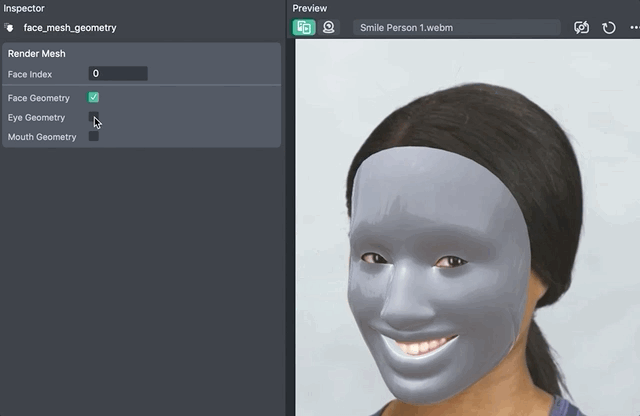The width and height of the screenshot is (640, 416).
Task: Click the face_mesh_geometry object icon
Action: pos(9,28)
